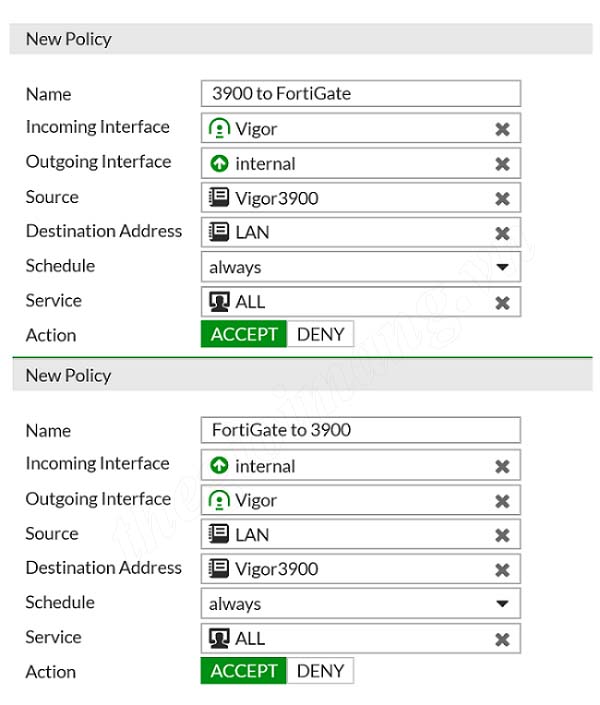Click Vigor tunnel icon in second Outgoing Interface
Screen dimensions: 600x705
[219, 500]
